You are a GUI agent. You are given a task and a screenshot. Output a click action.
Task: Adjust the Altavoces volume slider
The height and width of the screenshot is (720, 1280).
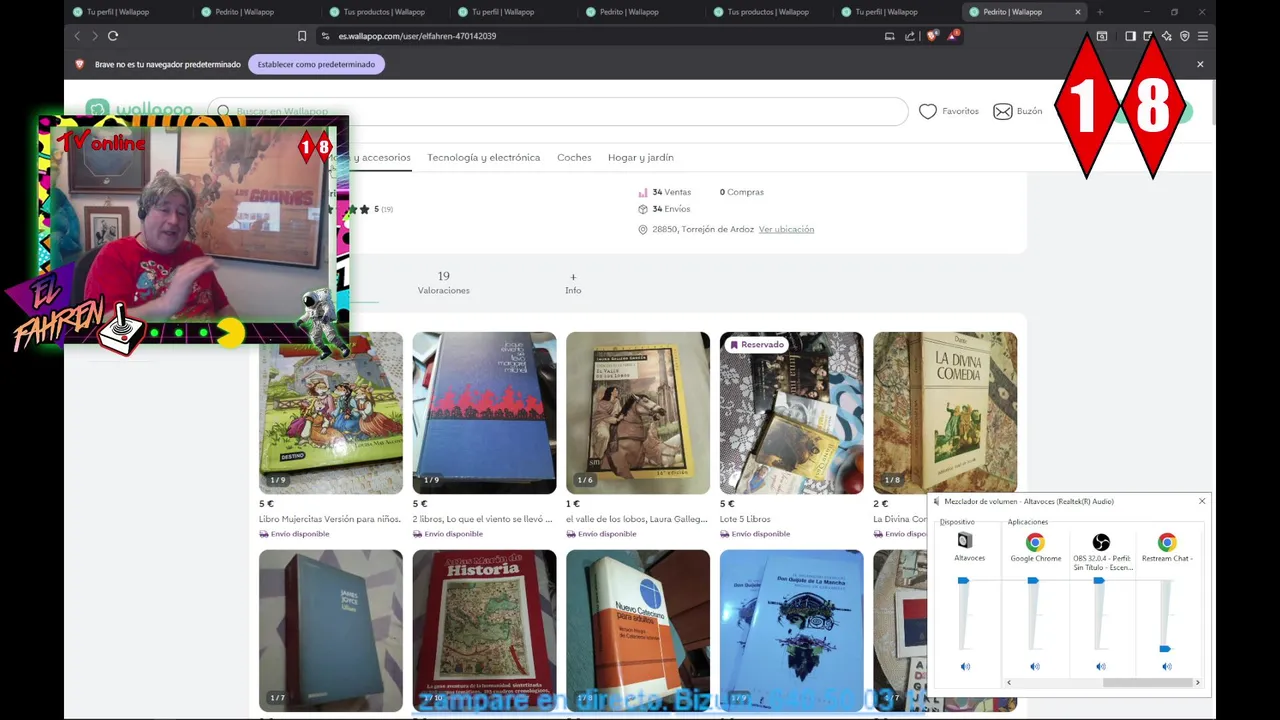[963, 580]
